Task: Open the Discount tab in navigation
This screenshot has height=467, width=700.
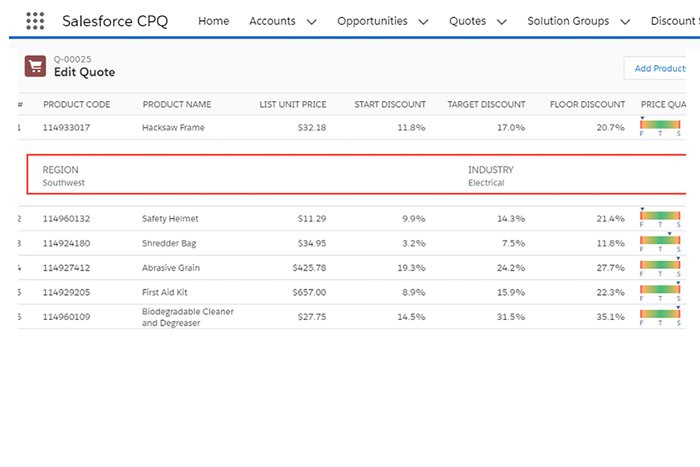Action: 673,21
